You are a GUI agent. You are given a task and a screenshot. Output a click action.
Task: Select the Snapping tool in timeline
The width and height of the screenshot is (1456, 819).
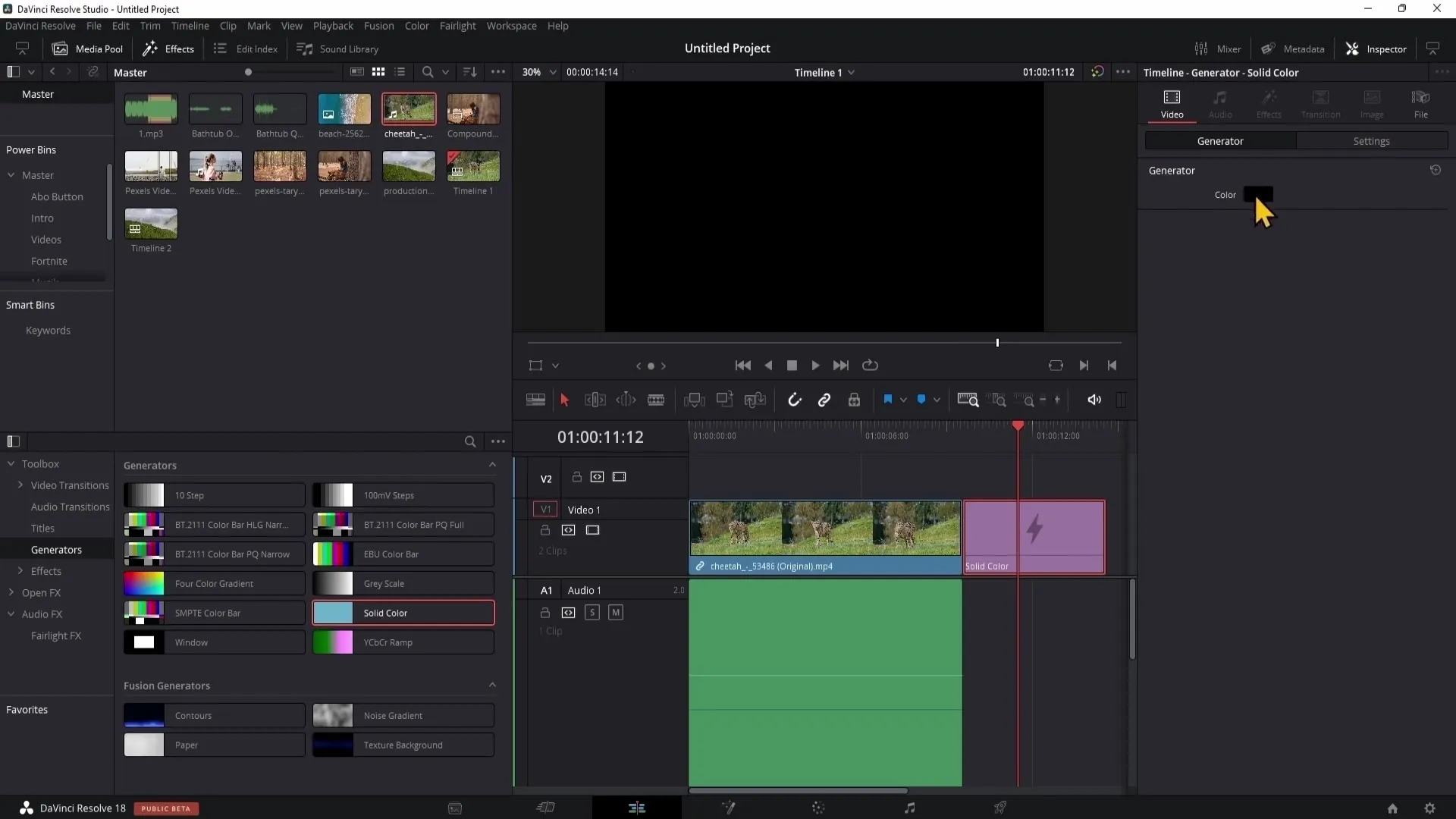(795, 400)
